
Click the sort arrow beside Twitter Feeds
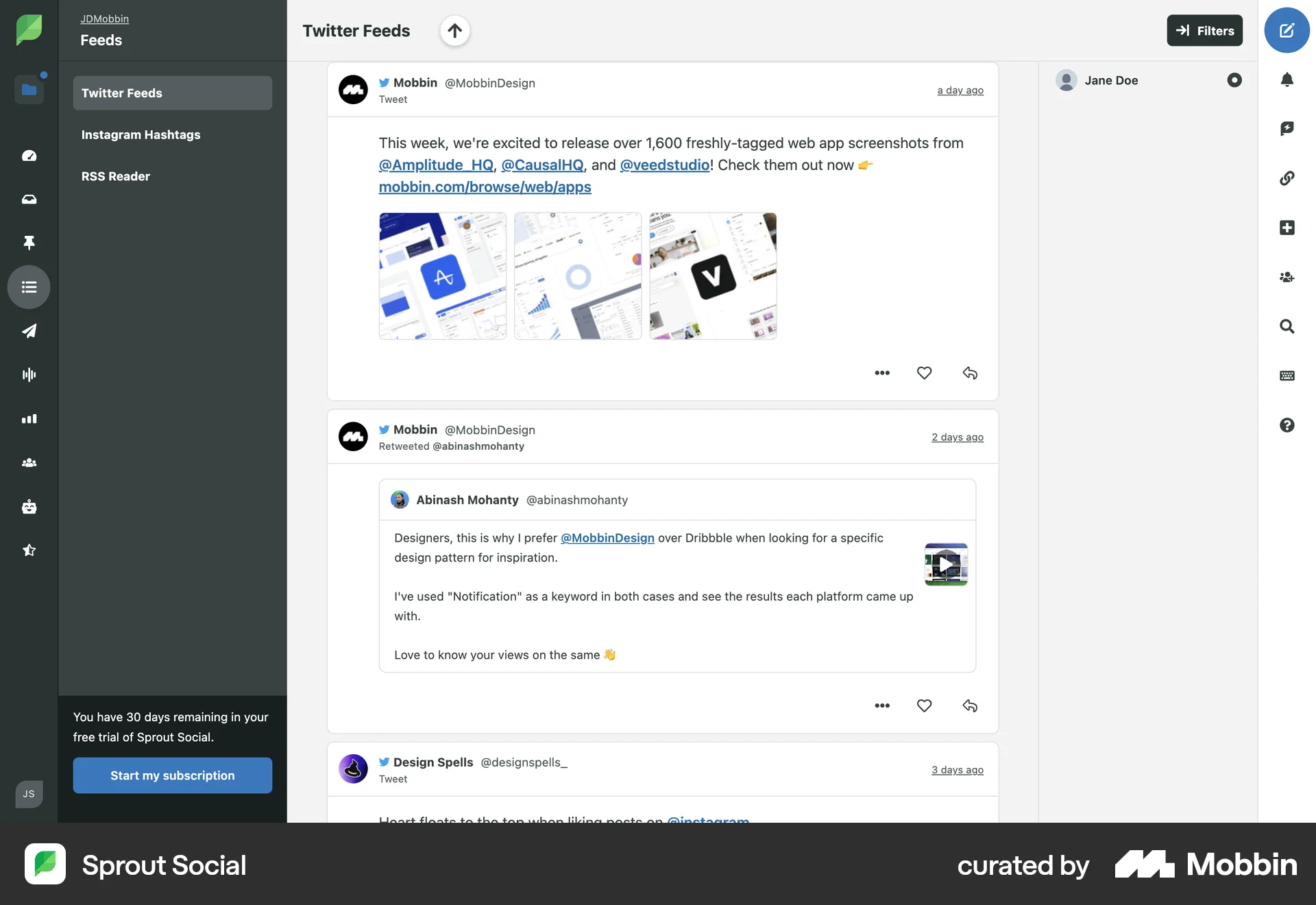(454, 31)
